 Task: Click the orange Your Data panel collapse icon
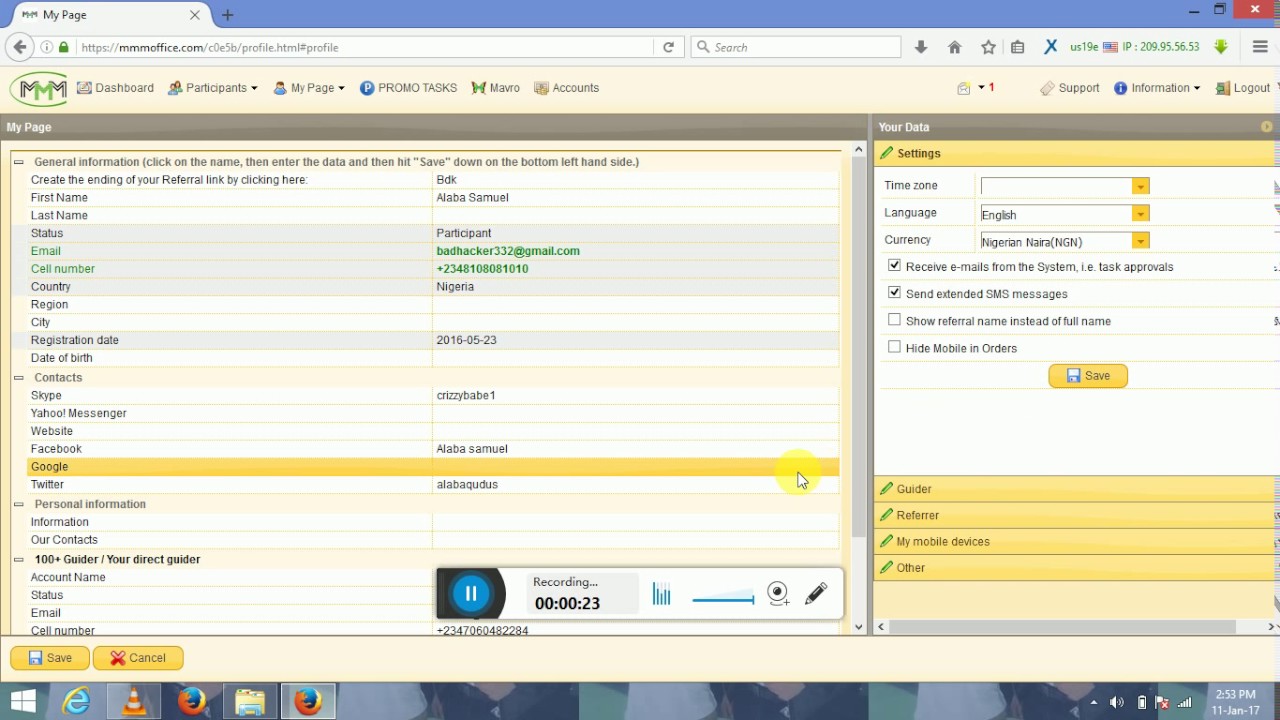click(x=1267, y=127)
